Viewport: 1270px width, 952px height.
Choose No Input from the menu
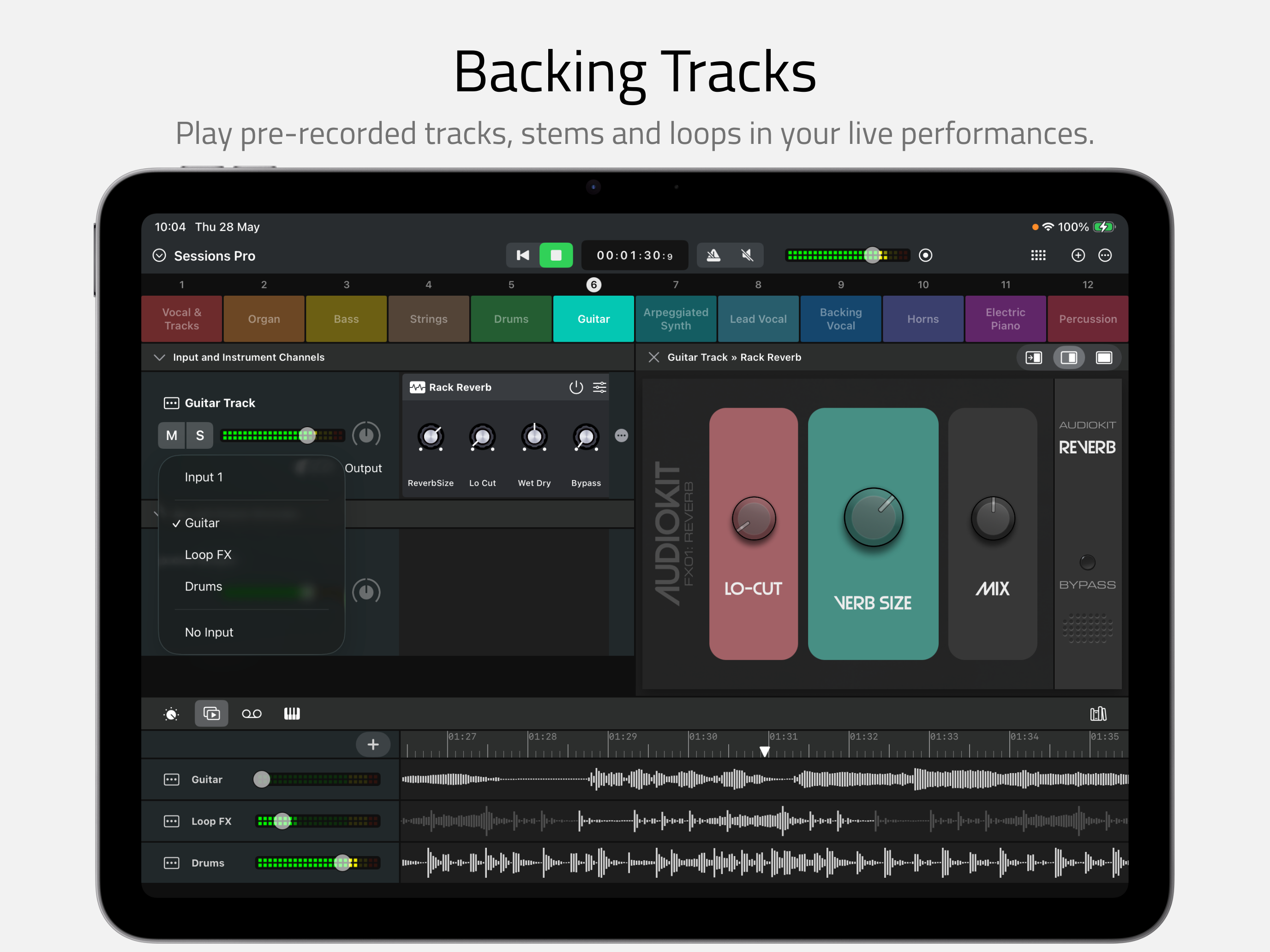click(252, 632)
